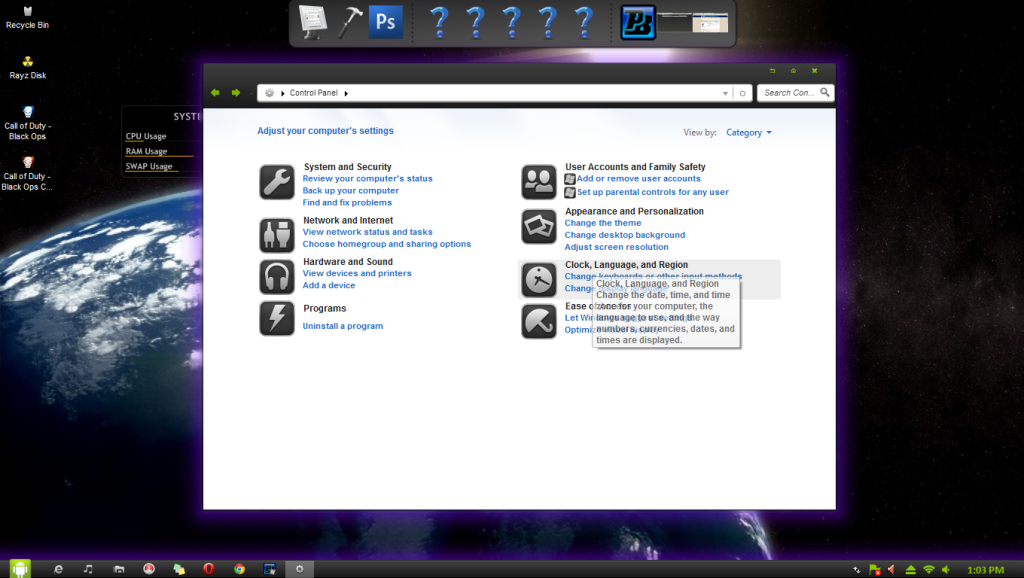Click the Android start button

tap(20, 568)
